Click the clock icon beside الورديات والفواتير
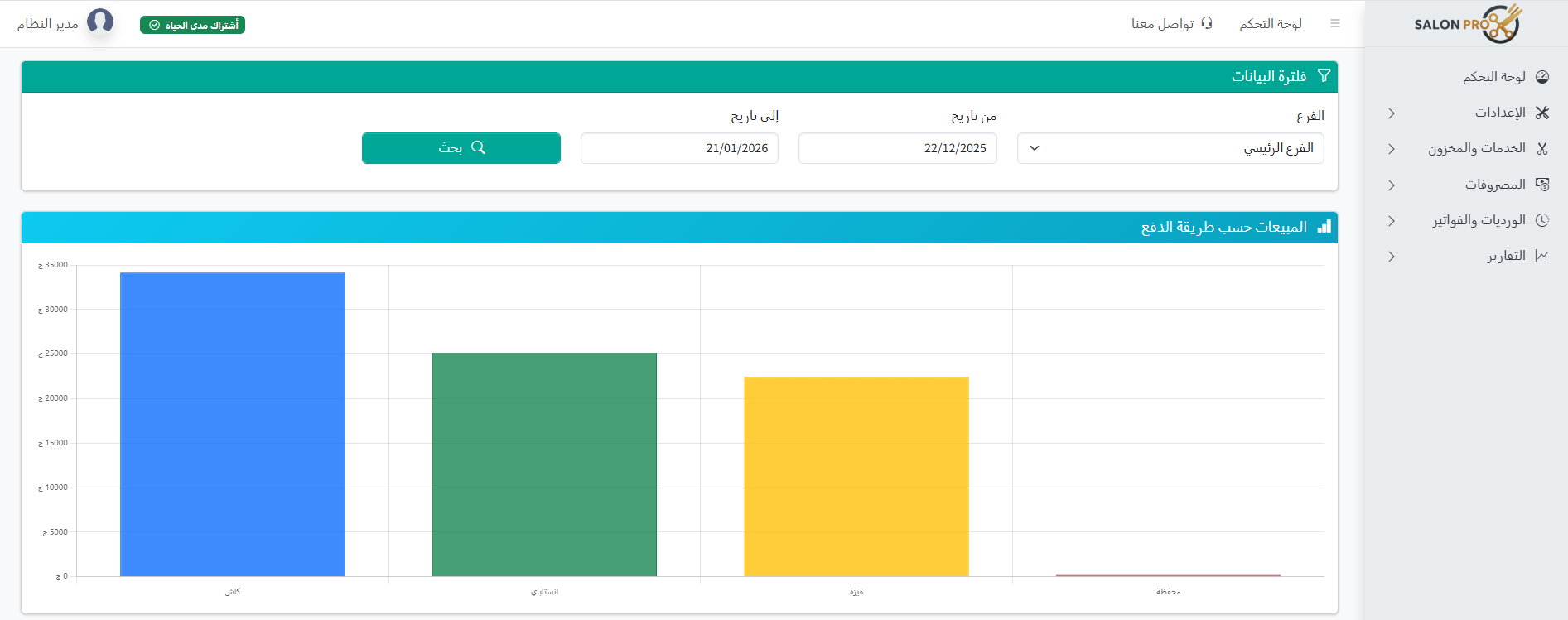Screen dimensions: 1568x620 [x=1541, y=220]
